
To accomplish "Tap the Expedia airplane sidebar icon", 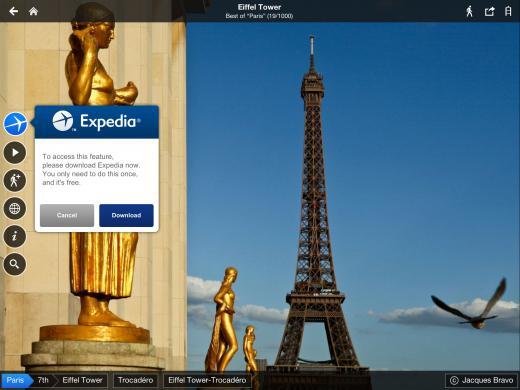I will [15, 124].
